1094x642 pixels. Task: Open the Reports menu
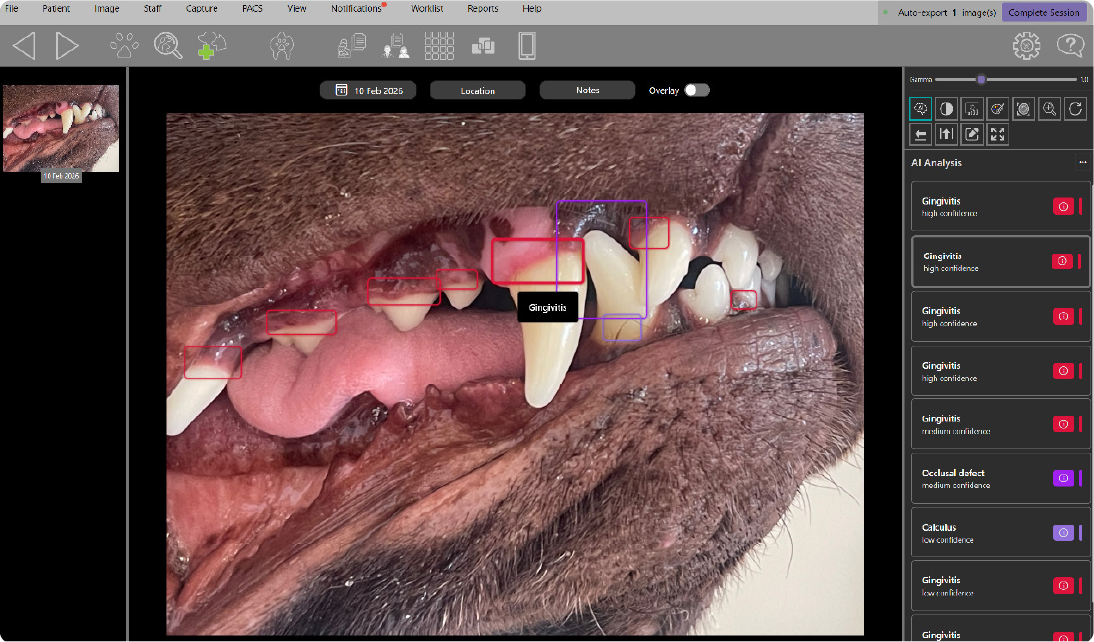[483, 8]
